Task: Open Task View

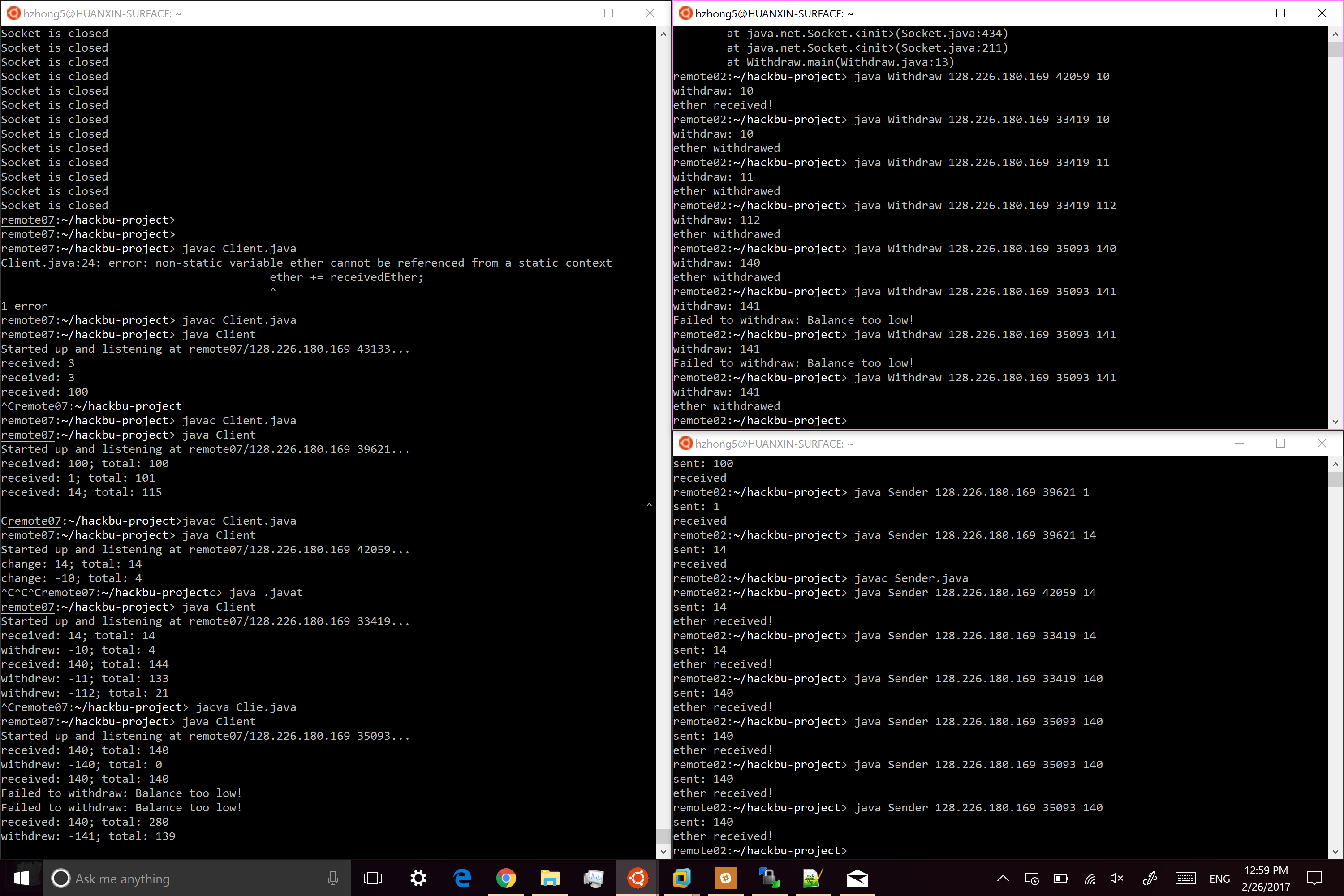Action: tap(373, 878)
